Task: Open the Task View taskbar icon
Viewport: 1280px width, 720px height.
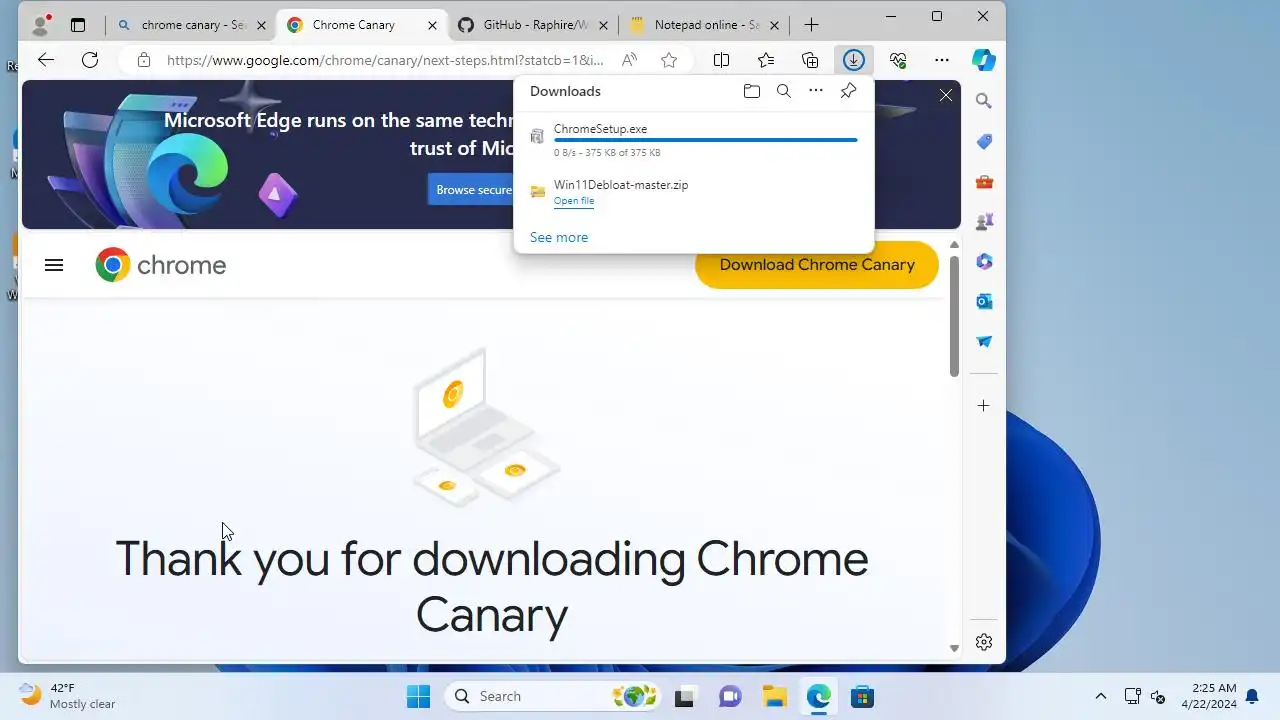Action: (684, 696)
